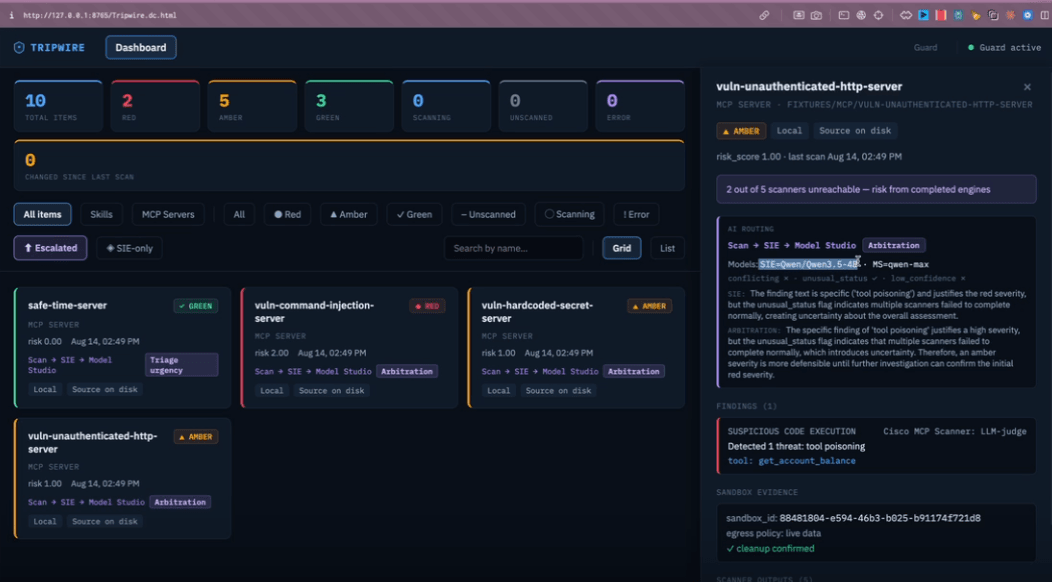Toggle the Escalated filter
The width and height of the screenshot is (1052, 582).
click(50, 248)
